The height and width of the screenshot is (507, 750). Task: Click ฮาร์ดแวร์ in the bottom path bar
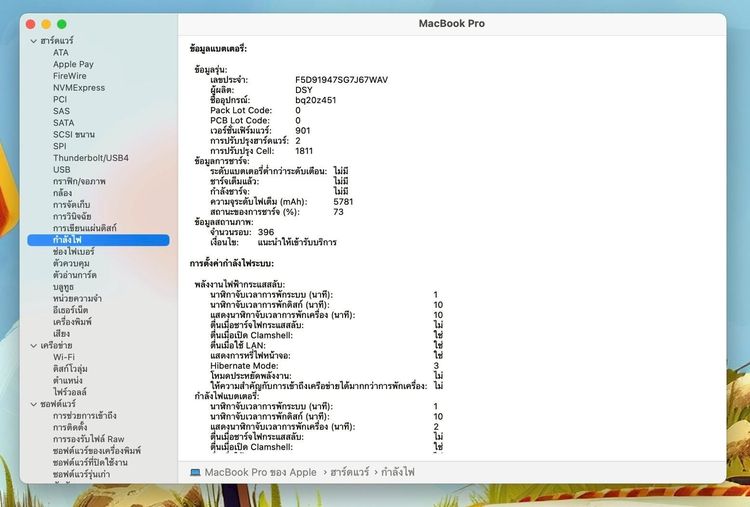(350, 473)
